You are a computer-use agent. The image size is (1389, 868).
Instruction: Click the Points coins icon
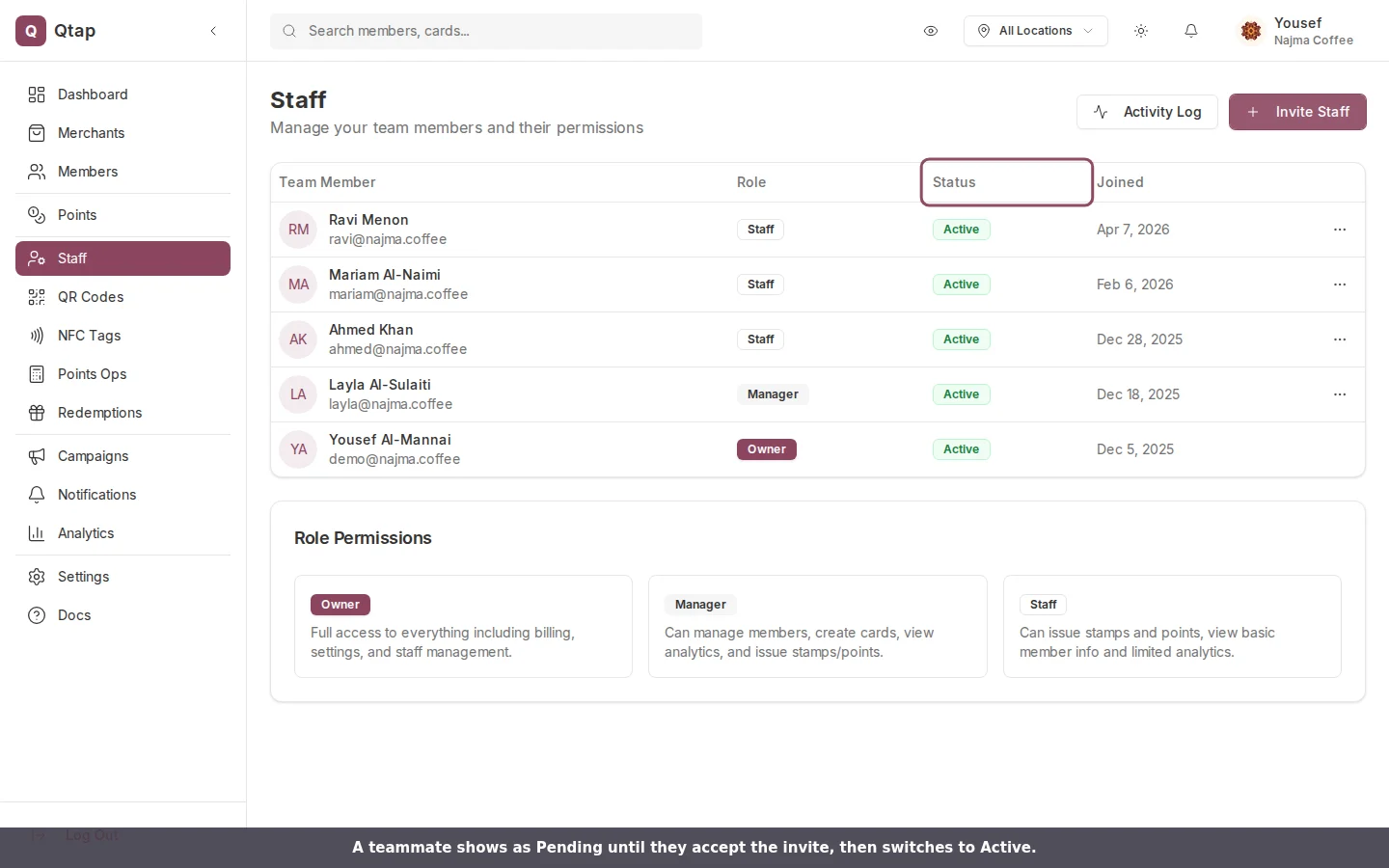click(x=37, y=215)
